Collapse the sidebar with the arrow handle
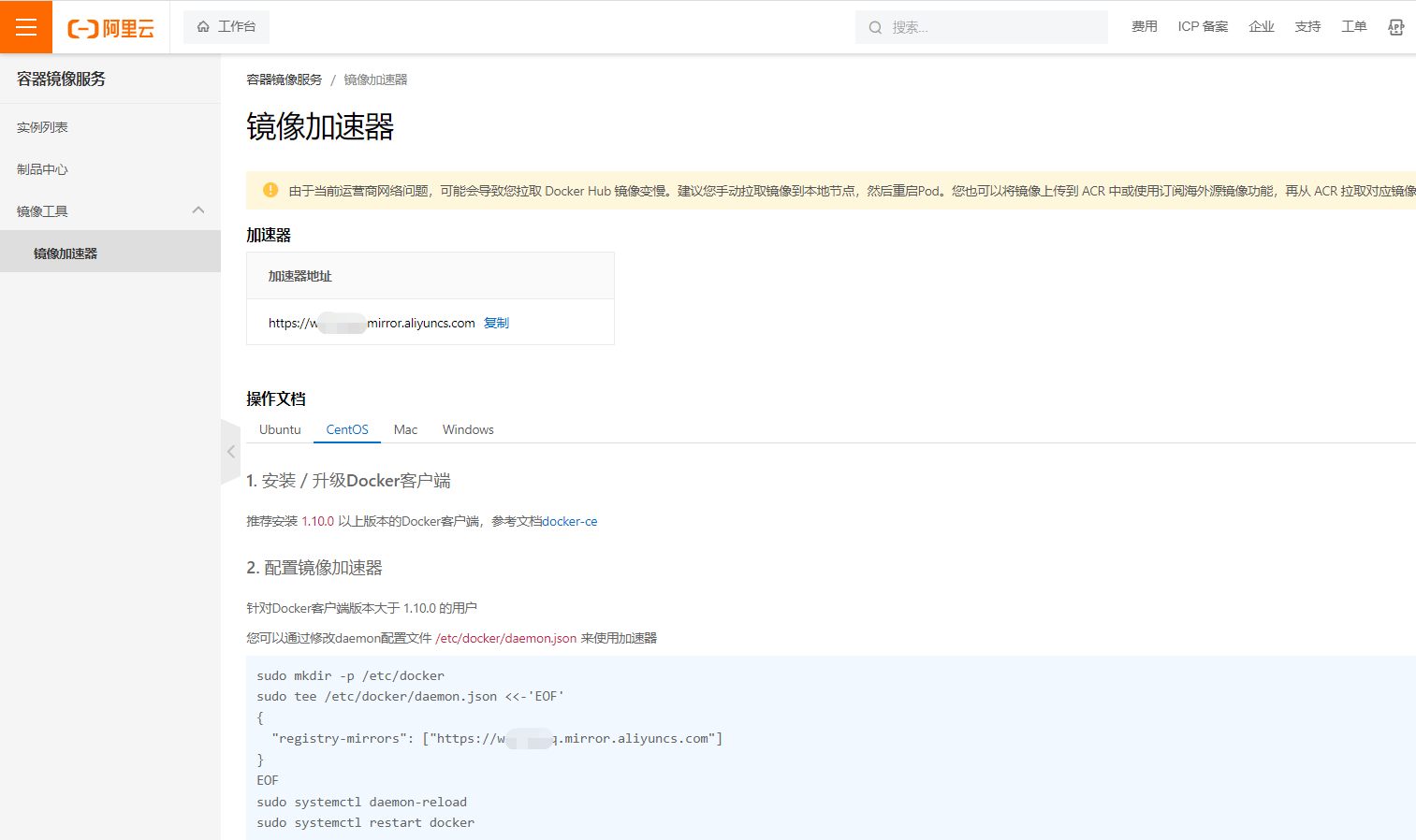Image resolution: width=1416 pixels, height=840 pixels. click(230, 452)
